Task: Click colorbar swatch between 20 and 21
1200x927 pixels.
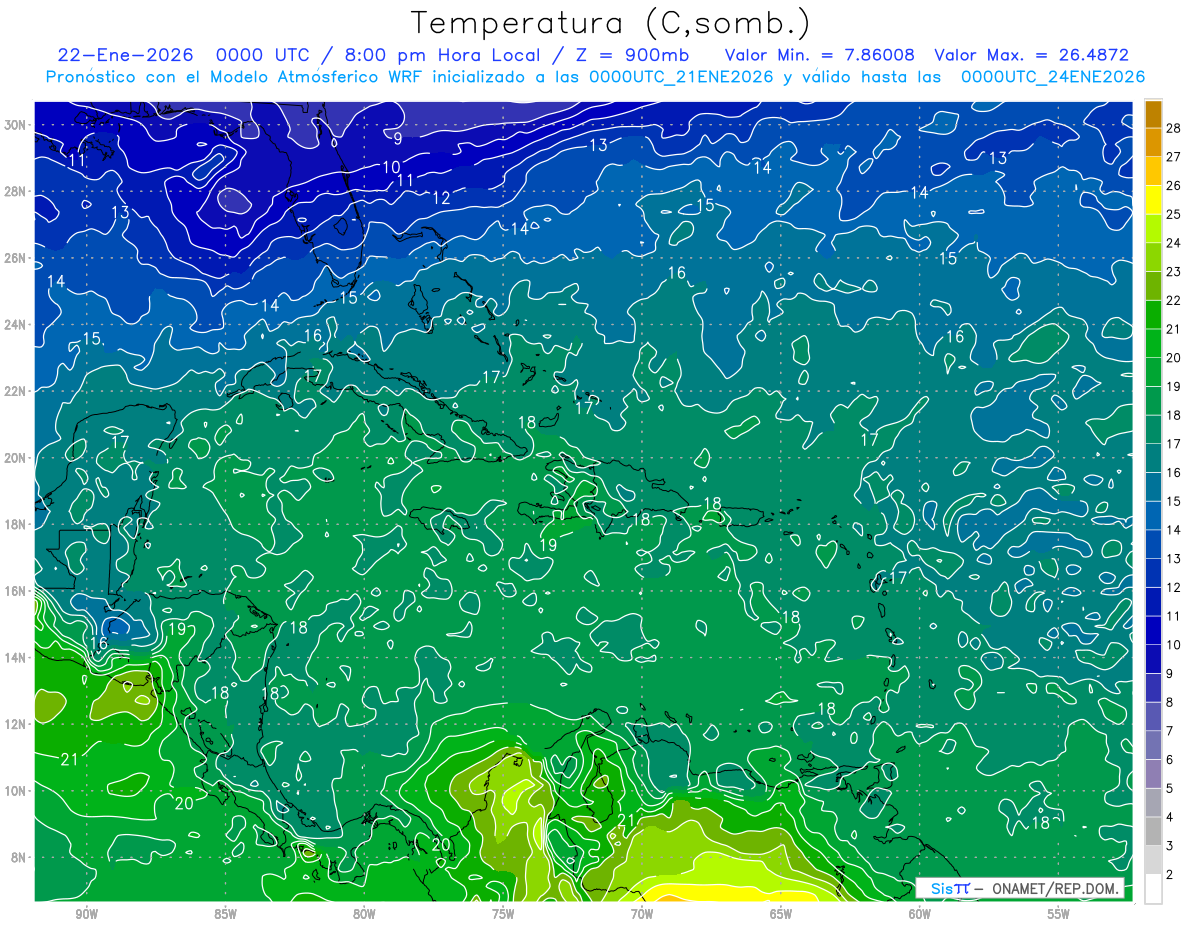Action: [x=1153, y=344]
